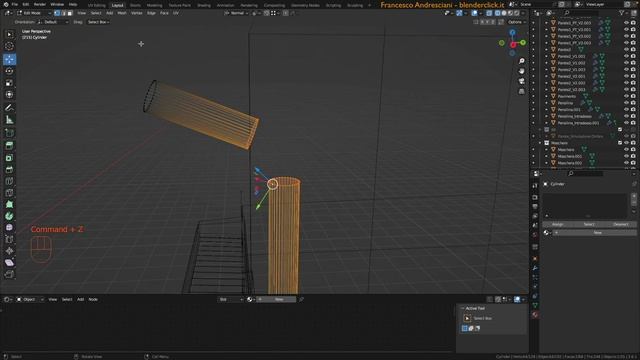Open the File menu
640x360 pixels.
[x=15, y=4]
